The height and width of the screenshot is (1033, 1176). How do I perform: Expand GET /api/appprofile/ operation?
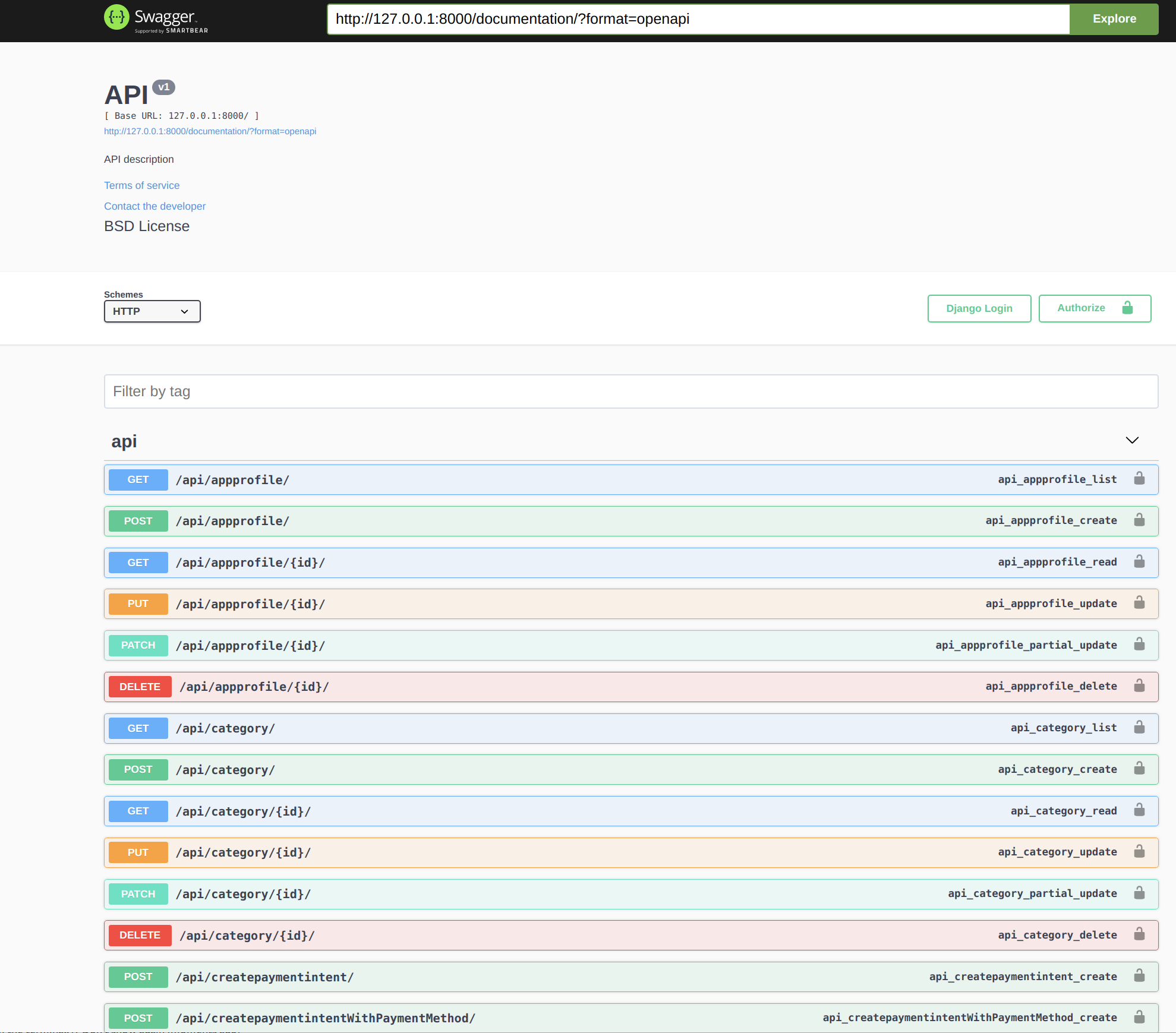pyautogui.click(x=232, y=480)
